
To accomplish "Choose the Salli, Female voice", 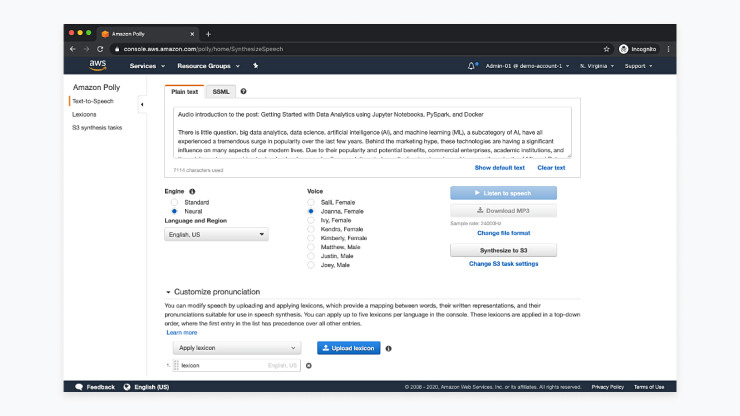I will (311, 202).
